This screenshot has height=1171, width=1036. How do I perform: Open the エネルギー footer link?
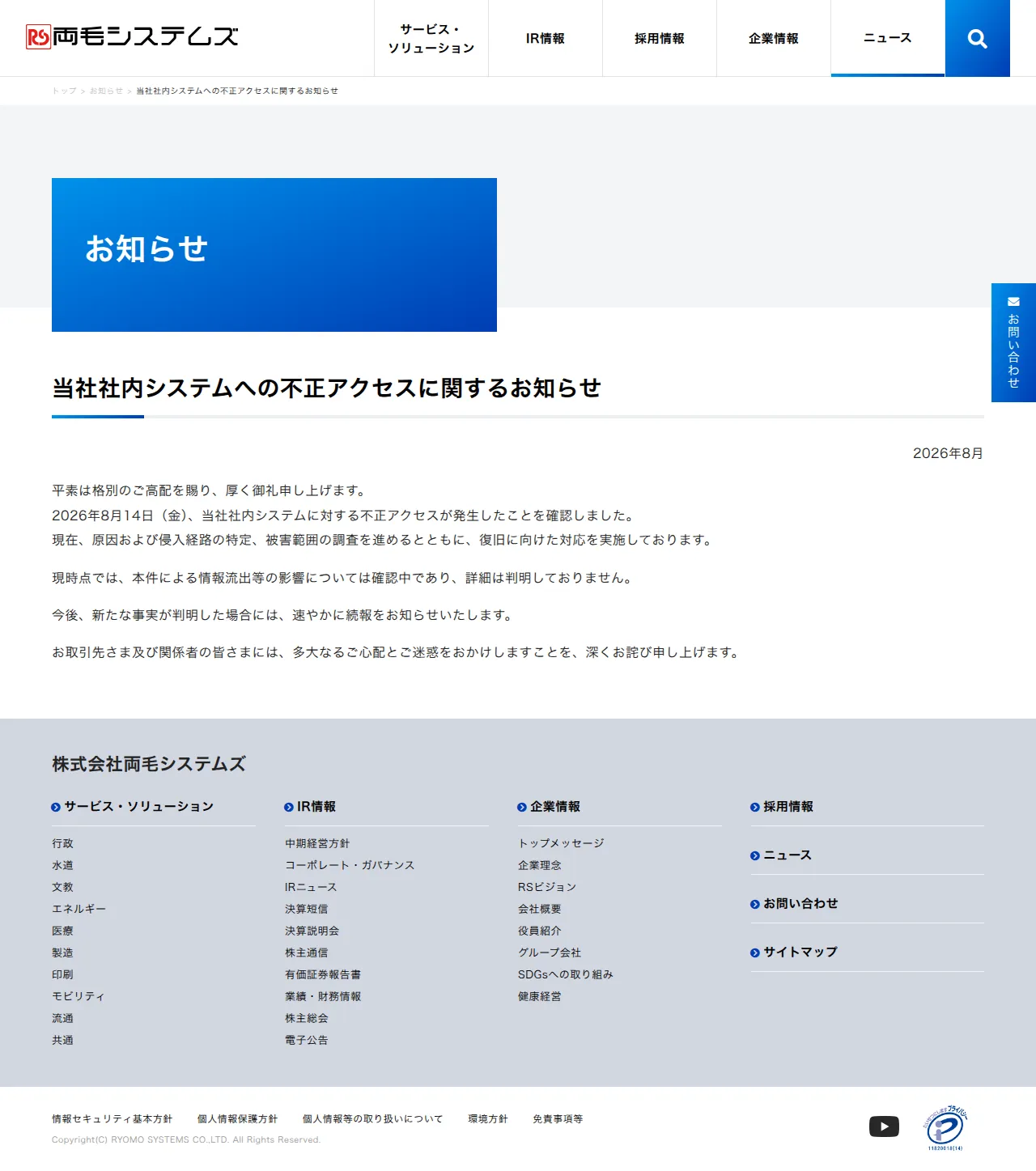point(79,909)
